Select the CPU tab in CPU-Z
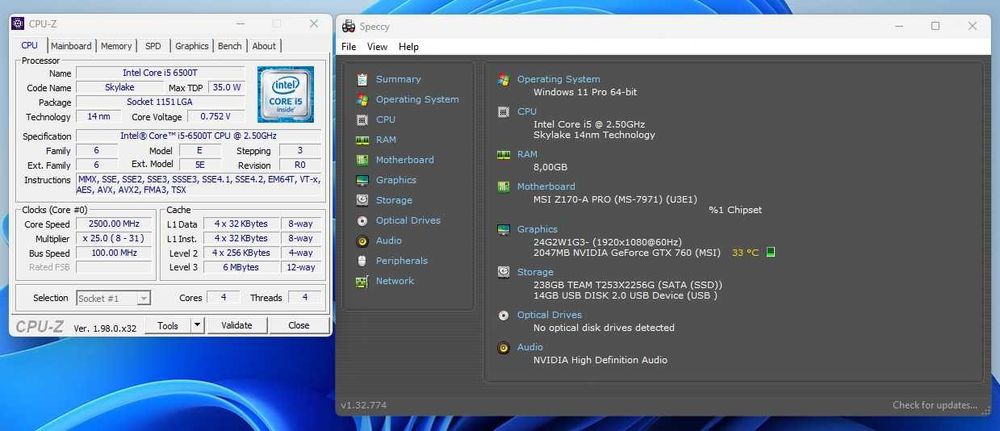The image size is (1000, 431). click(x=29, y=45)
